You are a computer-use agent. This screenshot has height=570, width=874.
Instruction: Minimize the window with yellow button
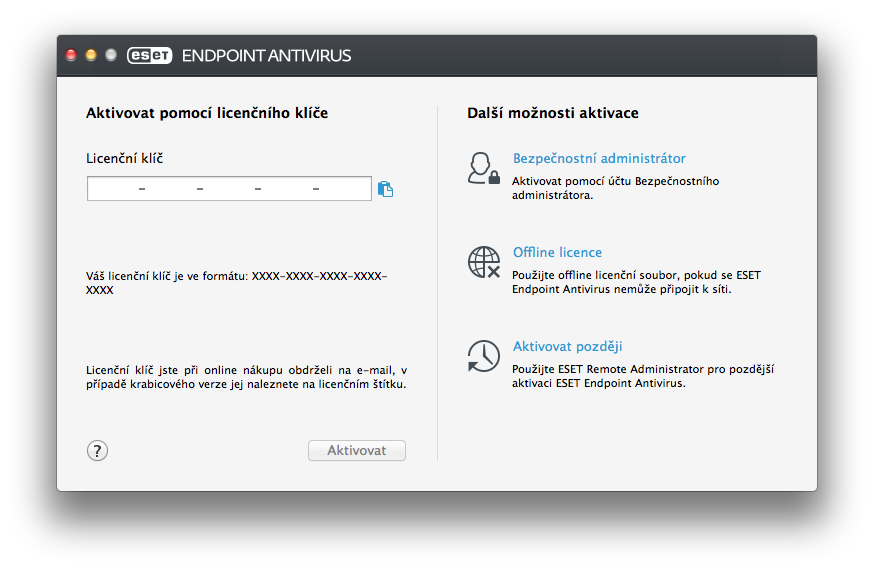(x=91, y=55)
